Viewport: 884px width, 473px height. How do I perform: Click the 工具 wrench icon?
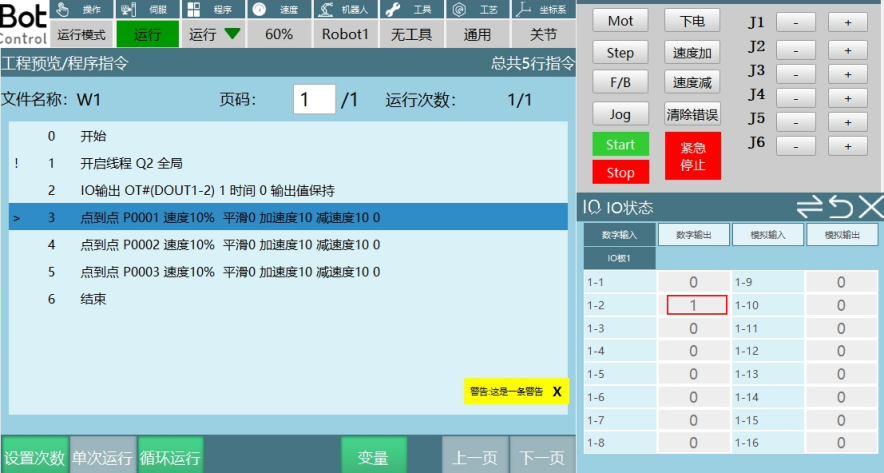pos(392,9)
